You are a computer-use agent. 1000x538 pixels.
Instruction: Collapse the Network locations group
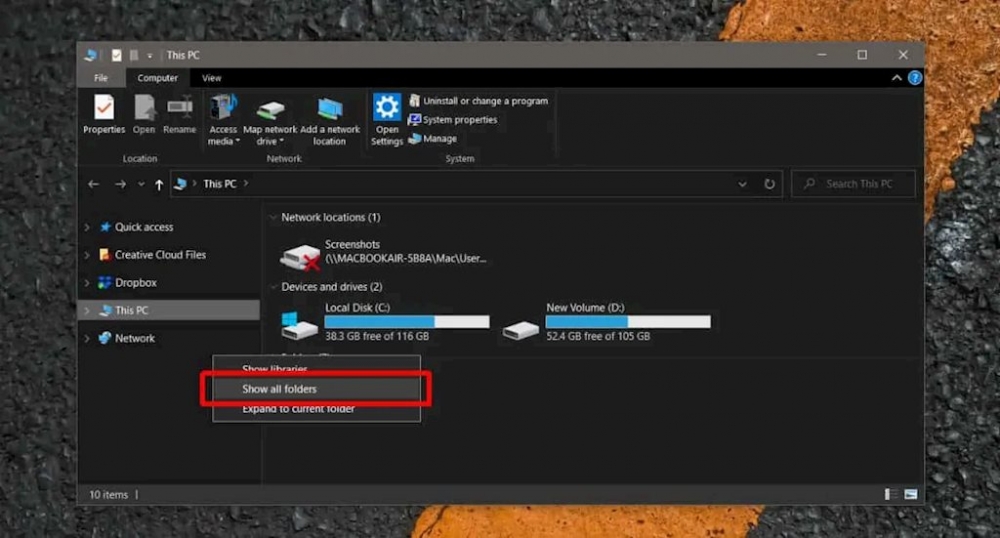point(272,217)
